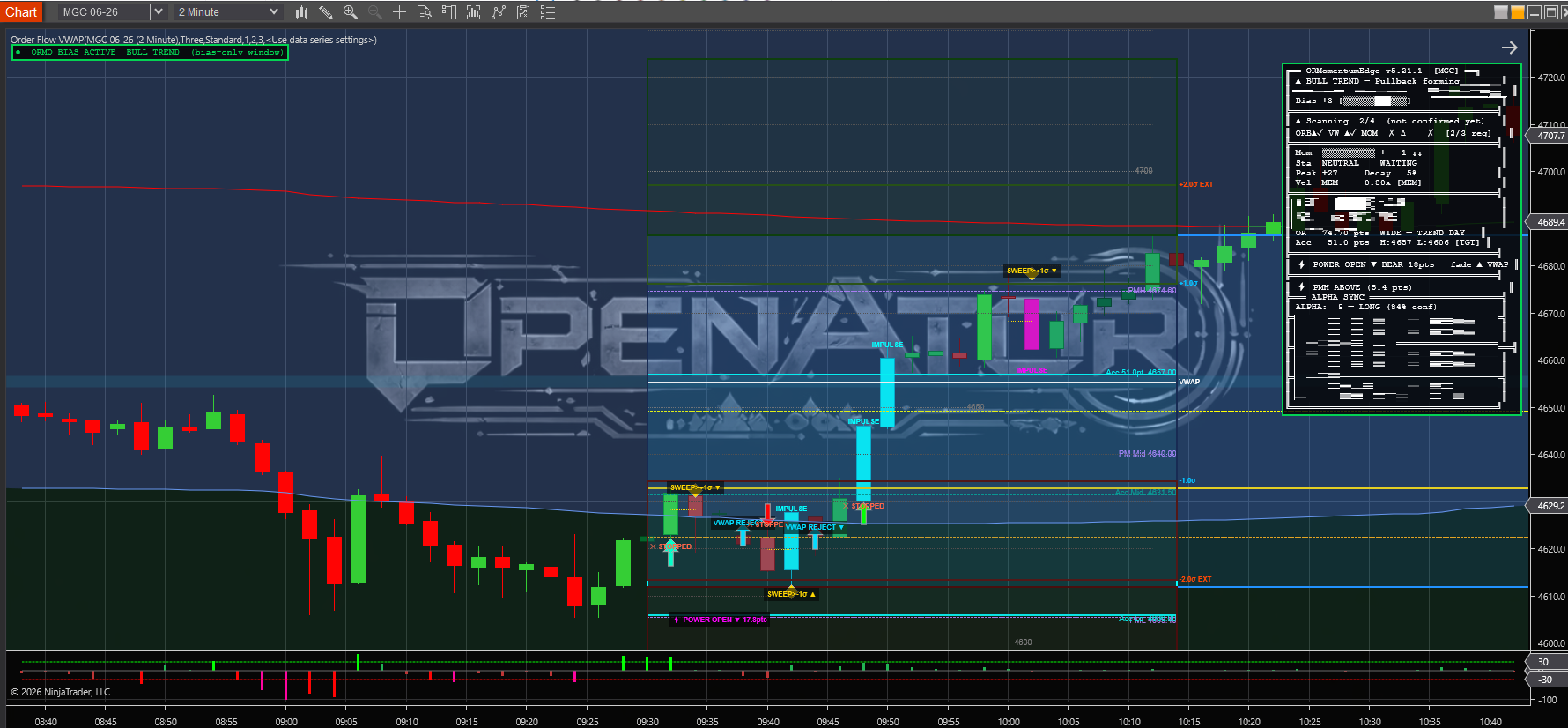Click the gray instrument link swatch

[1501, 12]
